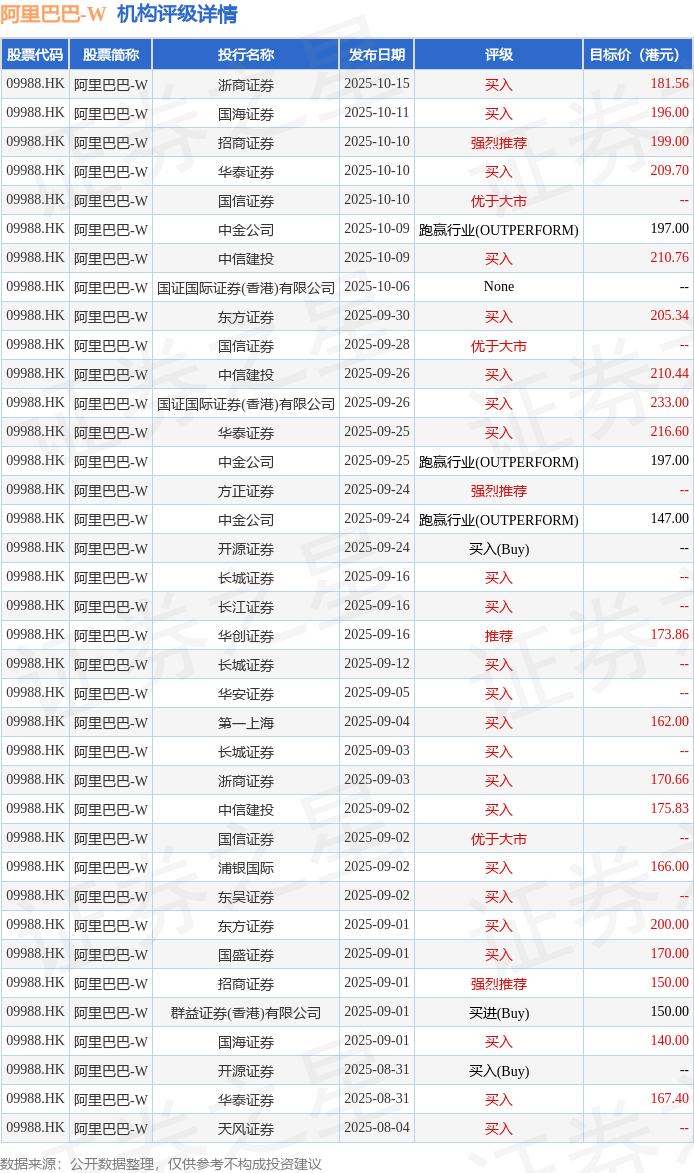The width and height of the screenshot is (694, 1173).
Task: Click the 天风证券 institution name
Action: [246, 1129]
